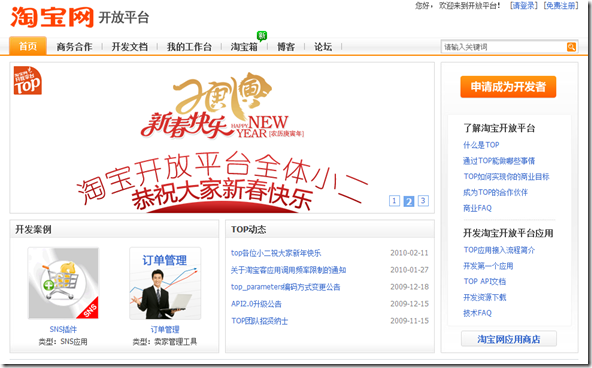Open the 订单管理 businessman thumbnail
This screenshot has height=368, width=592.
(165, 283)
